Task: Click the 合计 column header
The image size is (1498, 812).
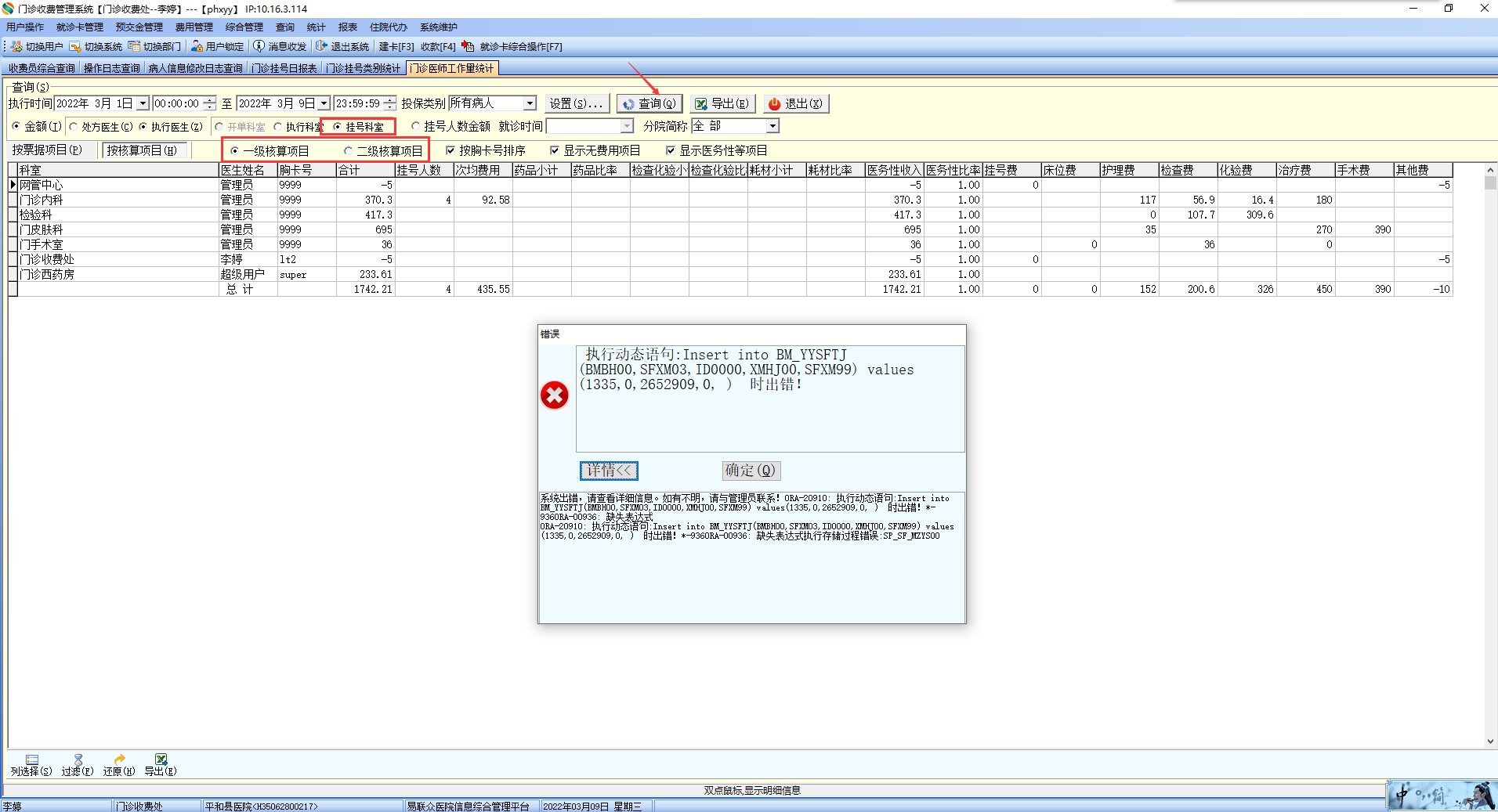Action: (365, 170)
